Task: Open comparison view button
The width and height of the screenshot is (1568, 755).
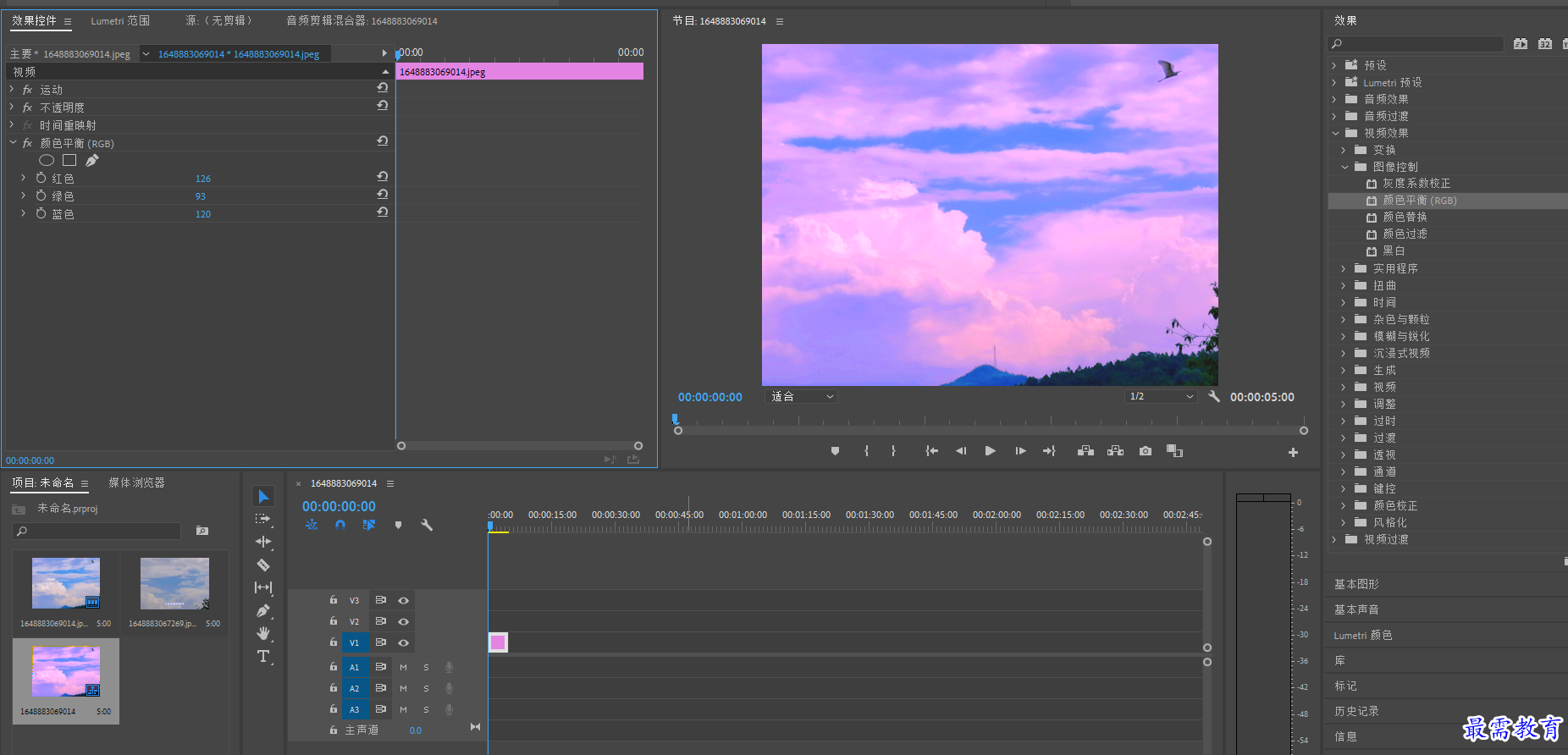Action: (1174, 451)
